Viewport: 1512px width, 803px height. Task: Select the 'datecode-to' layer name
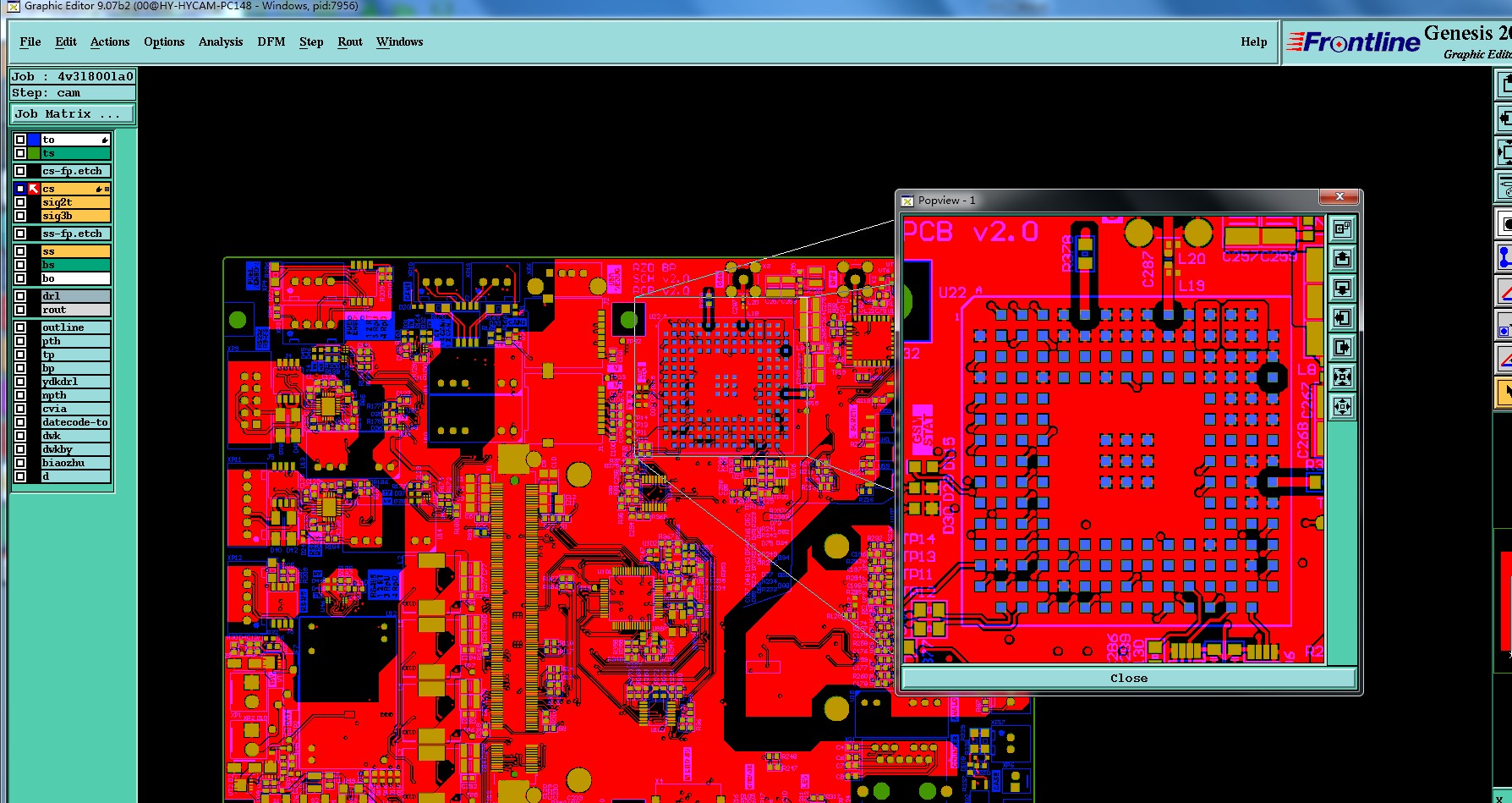75,422
